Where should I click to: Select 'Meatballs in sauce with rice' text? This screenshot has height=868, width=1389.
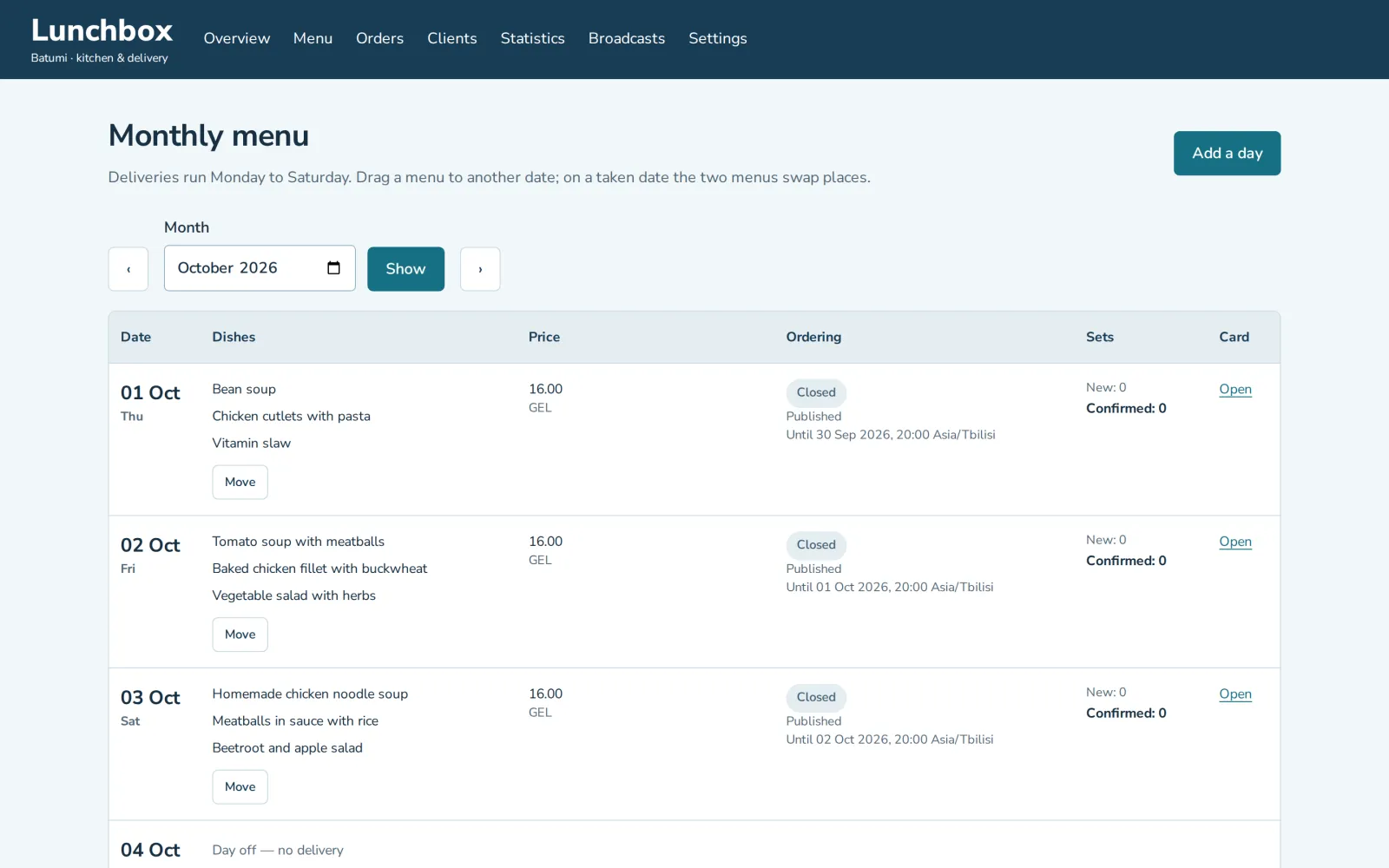(295, 720)
